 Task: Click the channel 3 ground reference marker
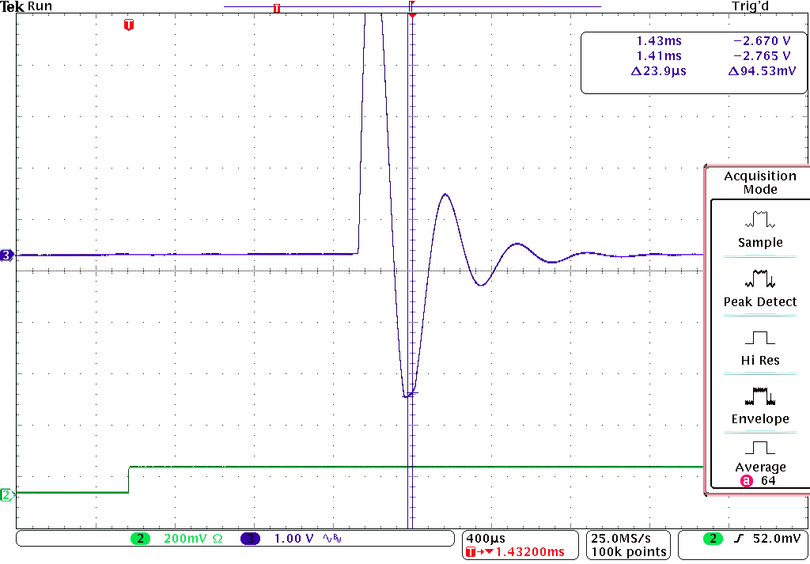(7, 255)
